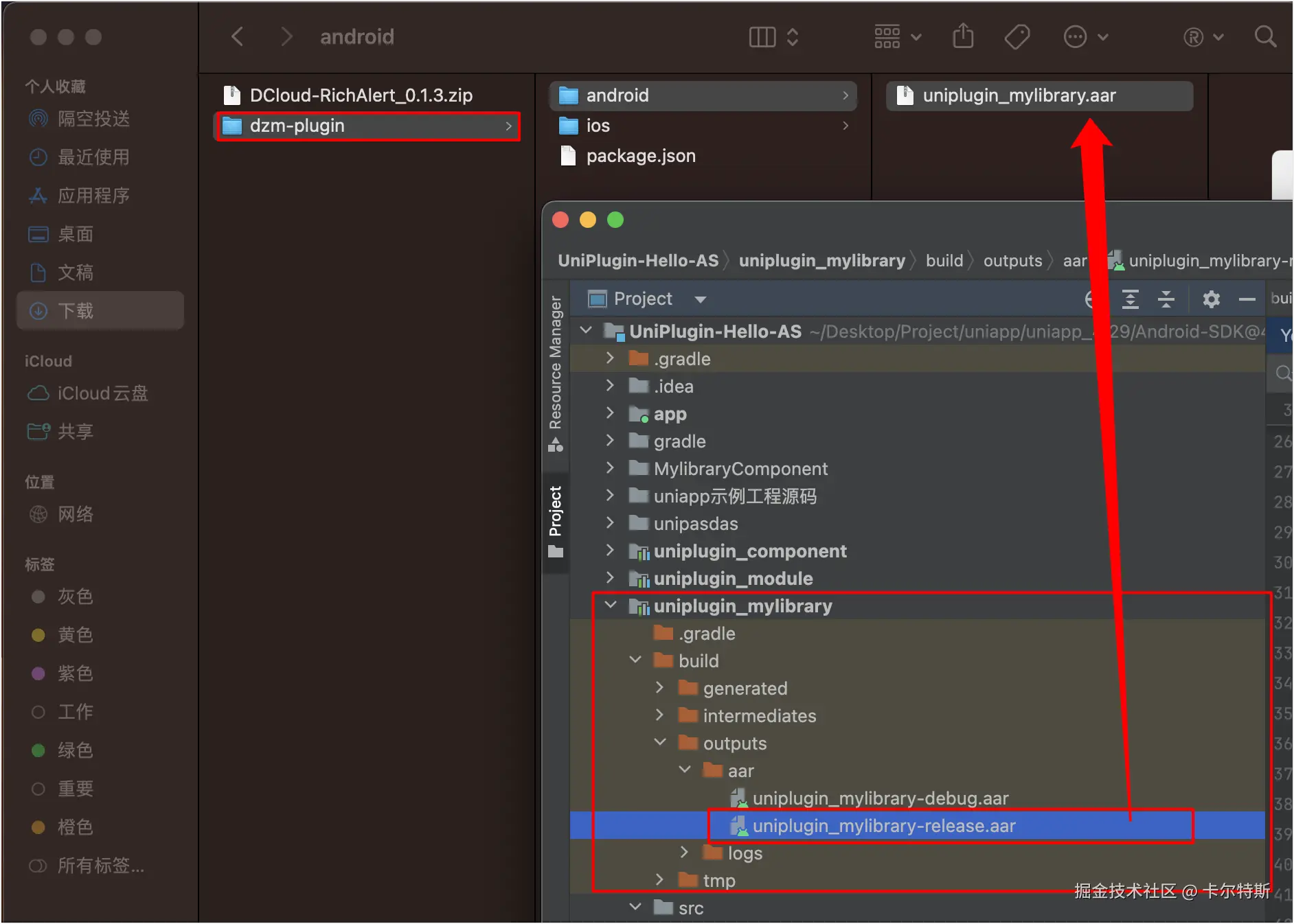Image resolution: width=1294 pixels, height=924 pixels.
Task: Go back in Finder navigation
Action: click(238, 36)
